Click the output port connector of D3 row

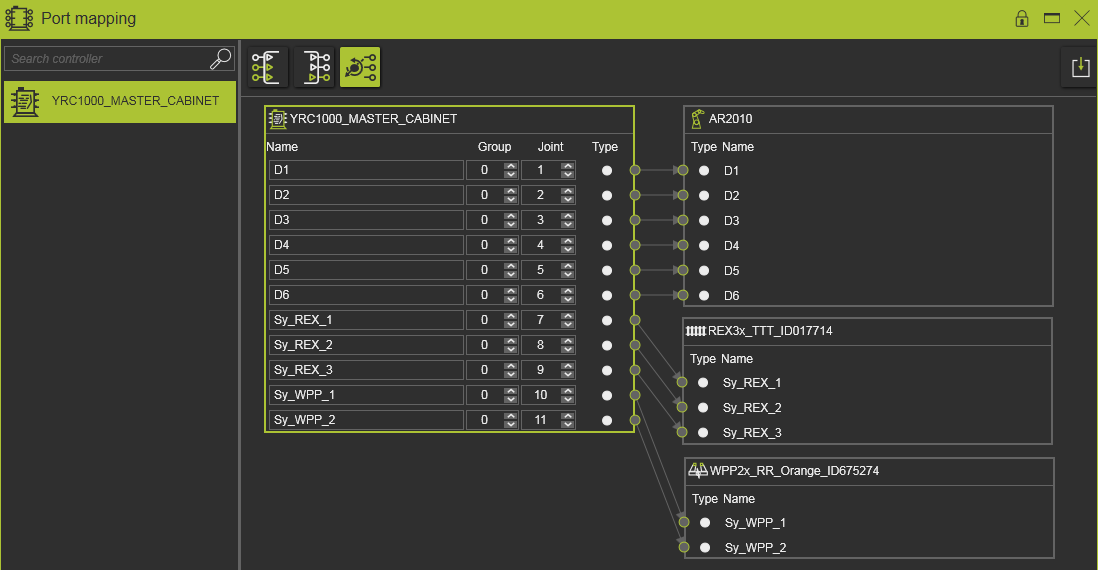point(634,220)
